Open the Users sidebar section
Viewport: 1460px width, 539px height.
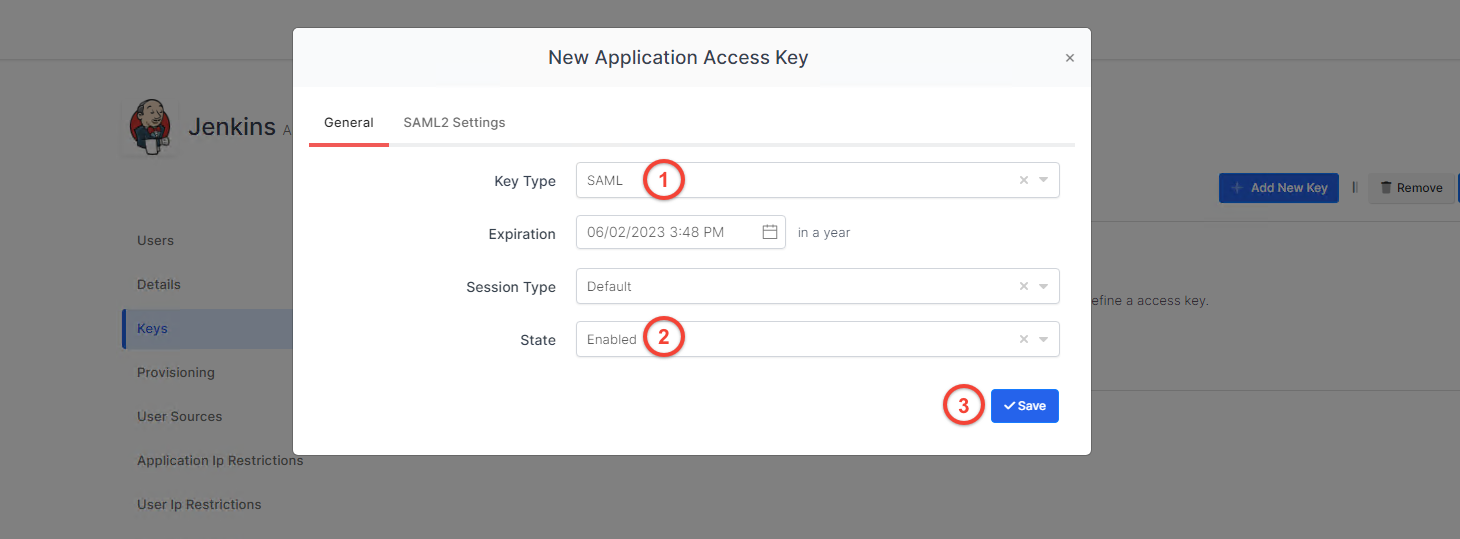point(155,240)
